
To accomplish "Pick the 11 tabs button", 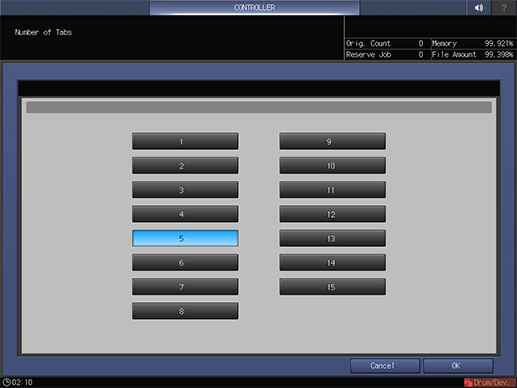I will pyautogui.click(x=333, y=190).
